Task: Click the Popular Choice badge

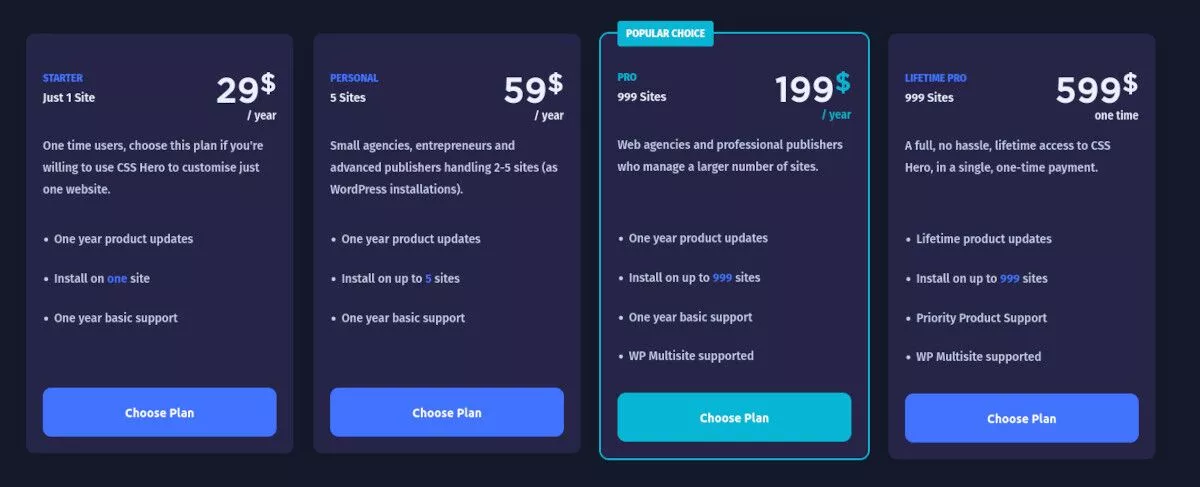Action: click(666, 33)
